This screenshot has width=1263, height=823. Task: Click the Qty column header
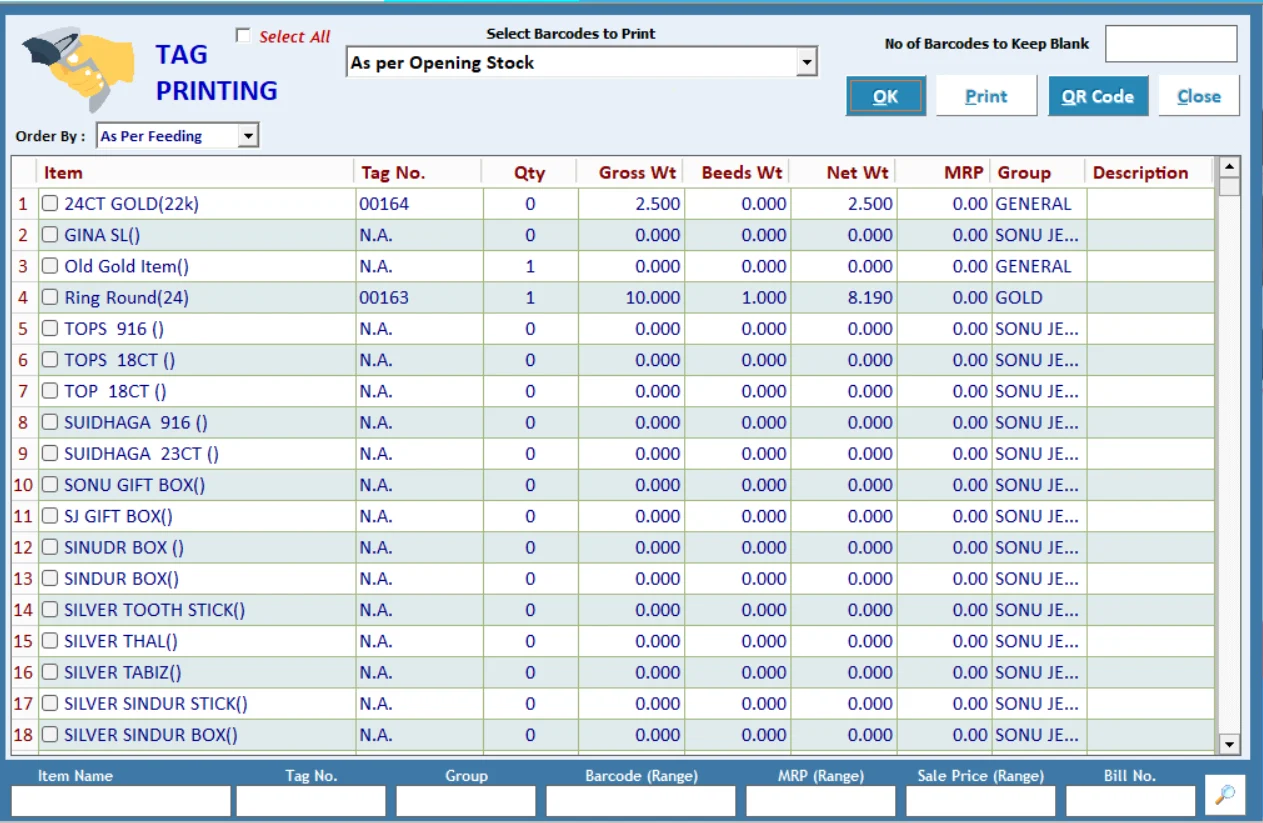tap(530, 173)
